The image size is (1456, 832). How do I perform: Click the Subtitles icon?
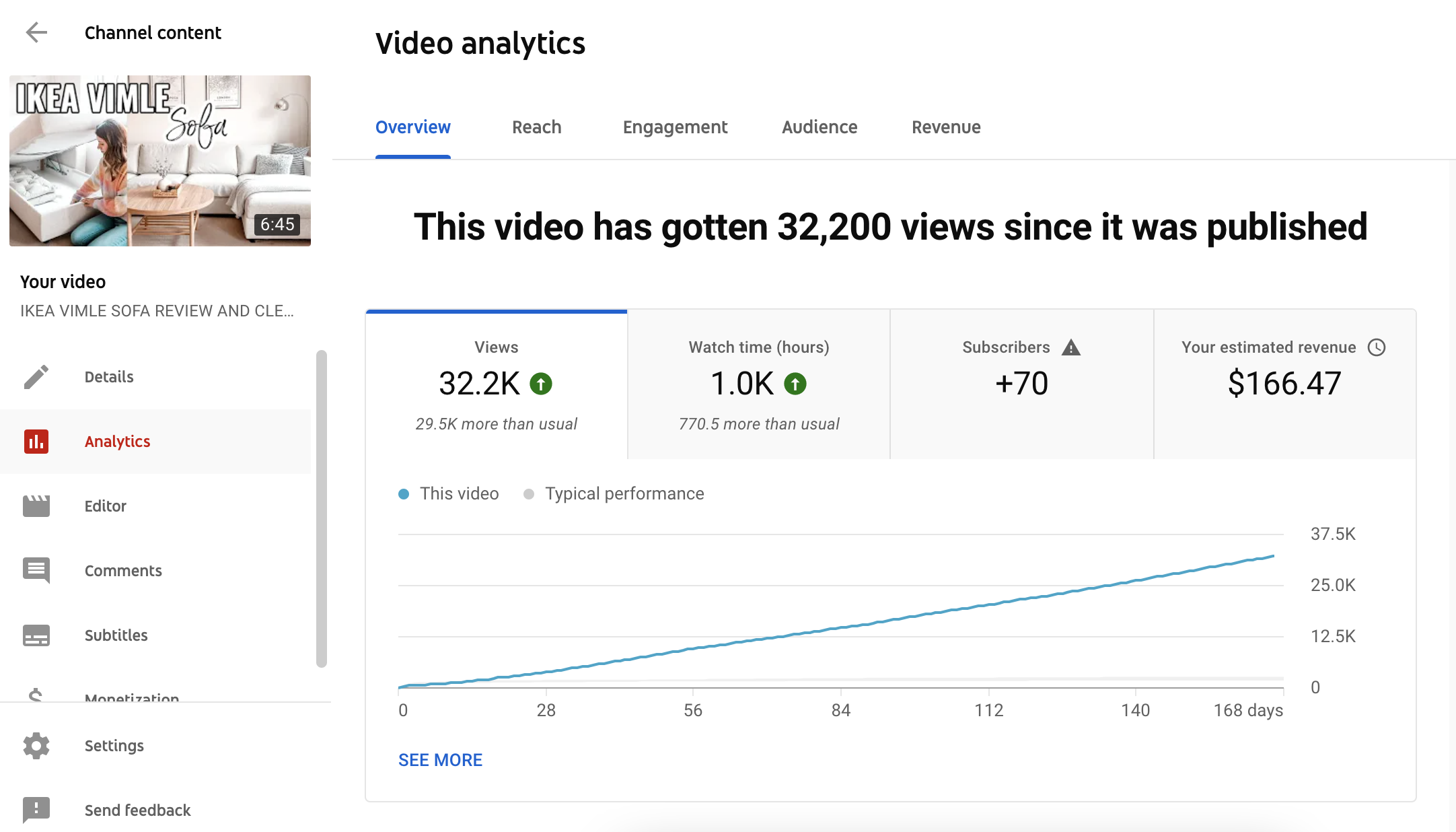click(36, 635)
